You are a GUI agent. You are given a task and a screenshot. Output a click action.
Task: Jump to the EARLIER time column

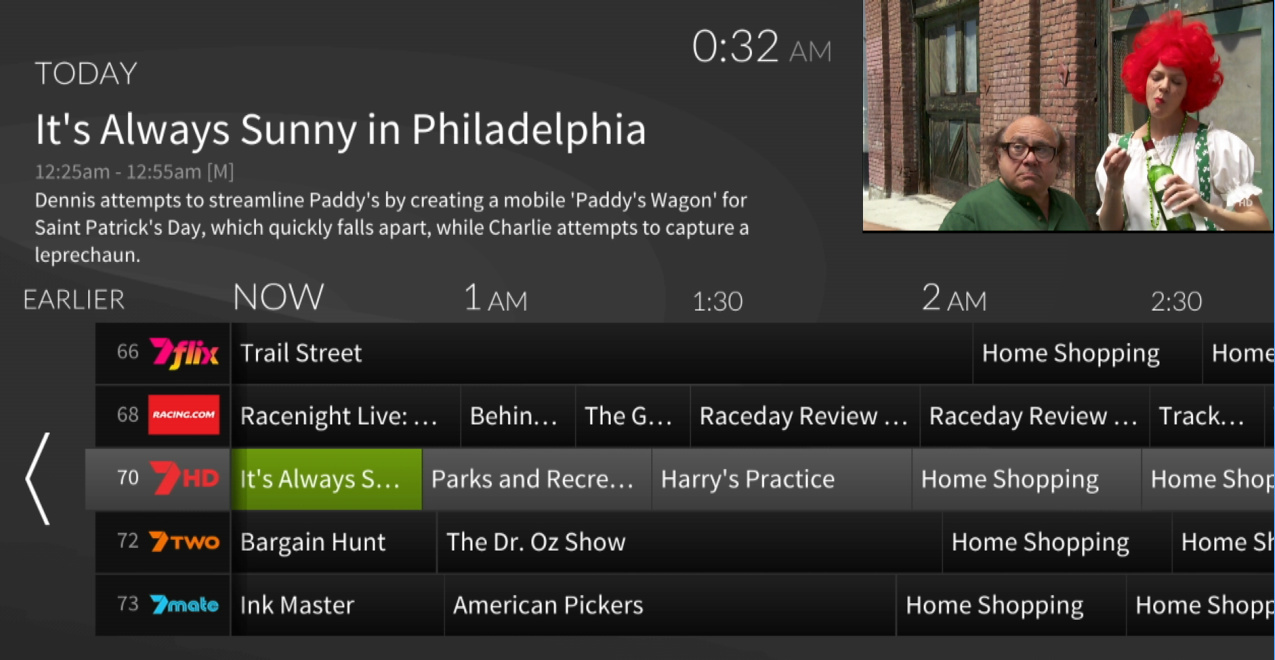[74, 300]
